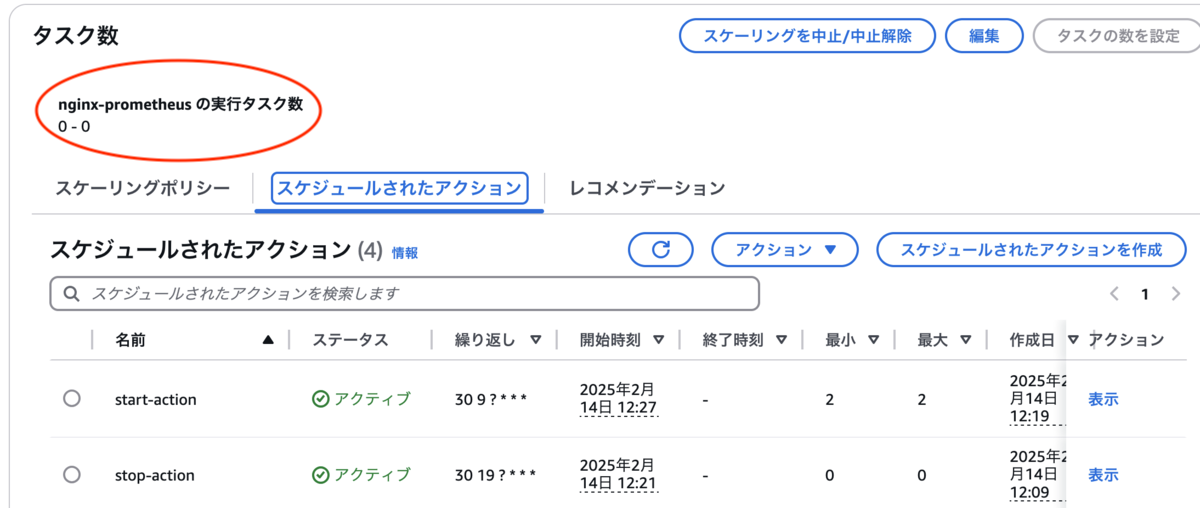
Task: Click スケーリングを中止/中止解除 button
Action: (x=807, y=36)
